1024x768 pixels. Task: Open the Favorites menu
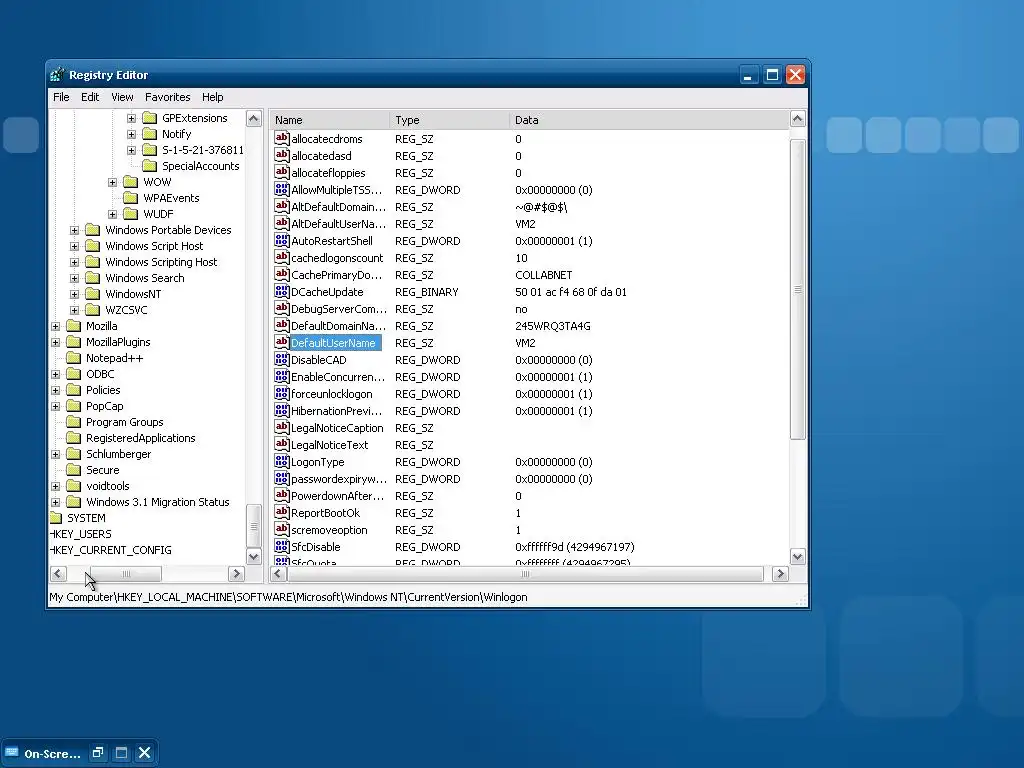168,97
